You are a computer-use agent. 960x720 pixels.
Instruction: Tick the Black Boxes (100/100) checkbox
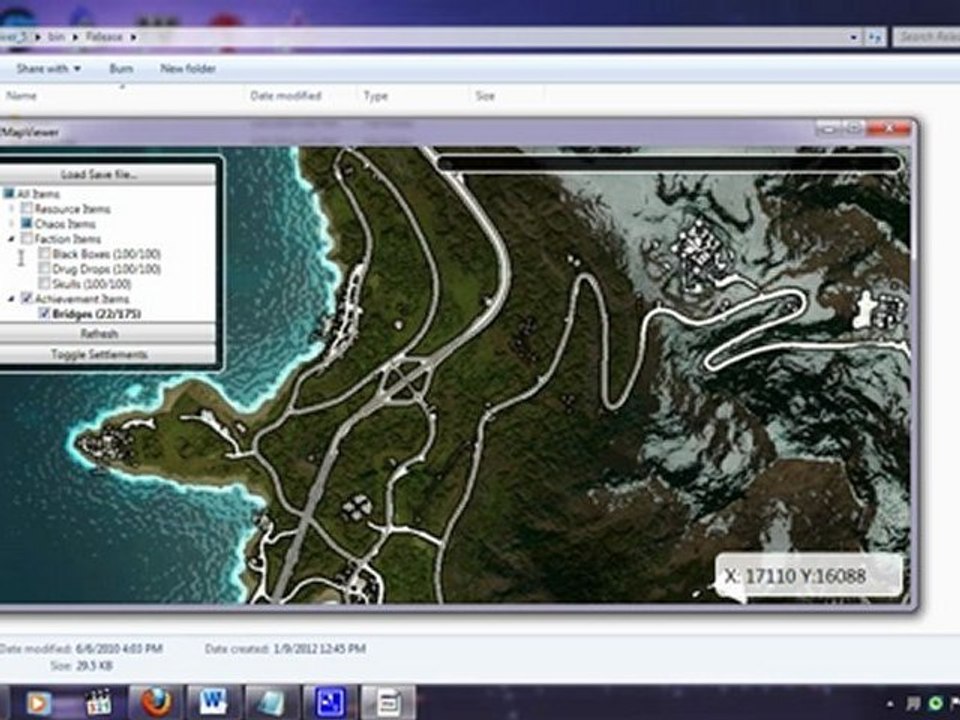[44, 253]
